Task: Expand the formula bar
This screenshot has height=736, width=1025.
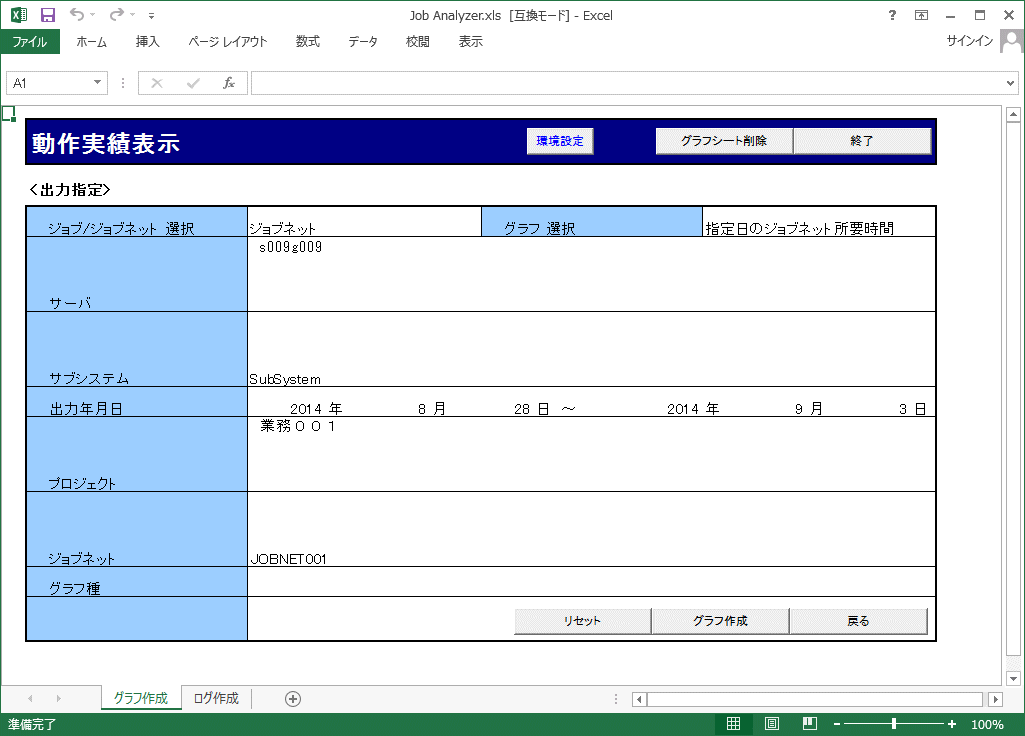Action: click(x=1010, y=83)
